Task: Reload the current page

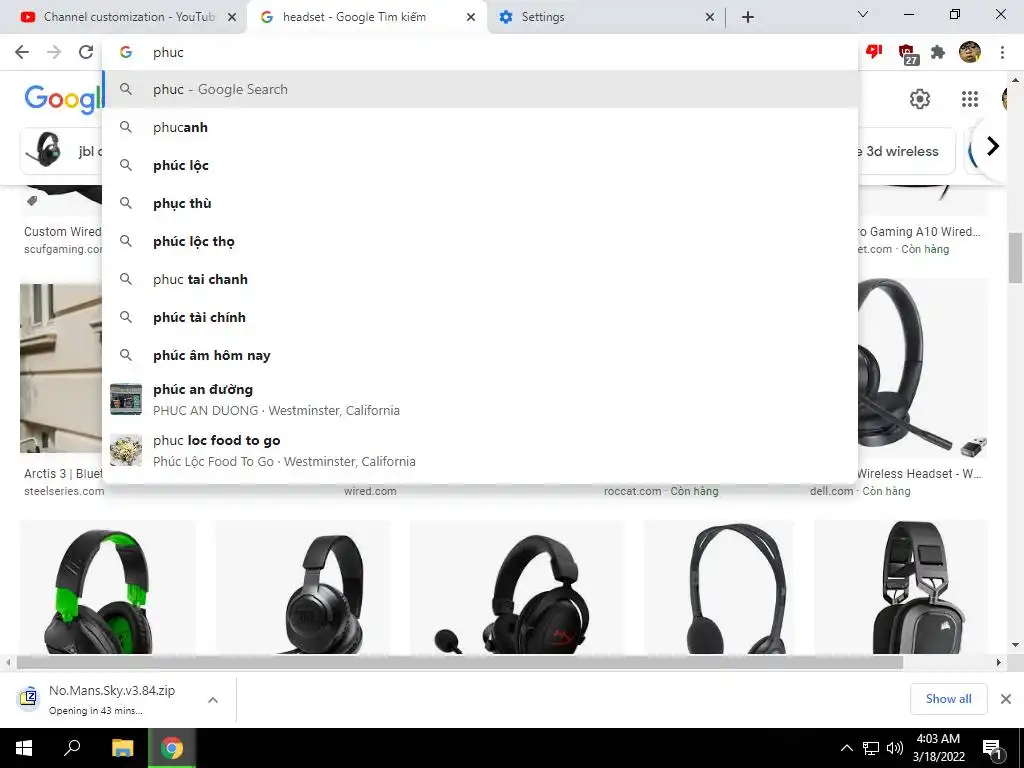Action: (86, 52)
